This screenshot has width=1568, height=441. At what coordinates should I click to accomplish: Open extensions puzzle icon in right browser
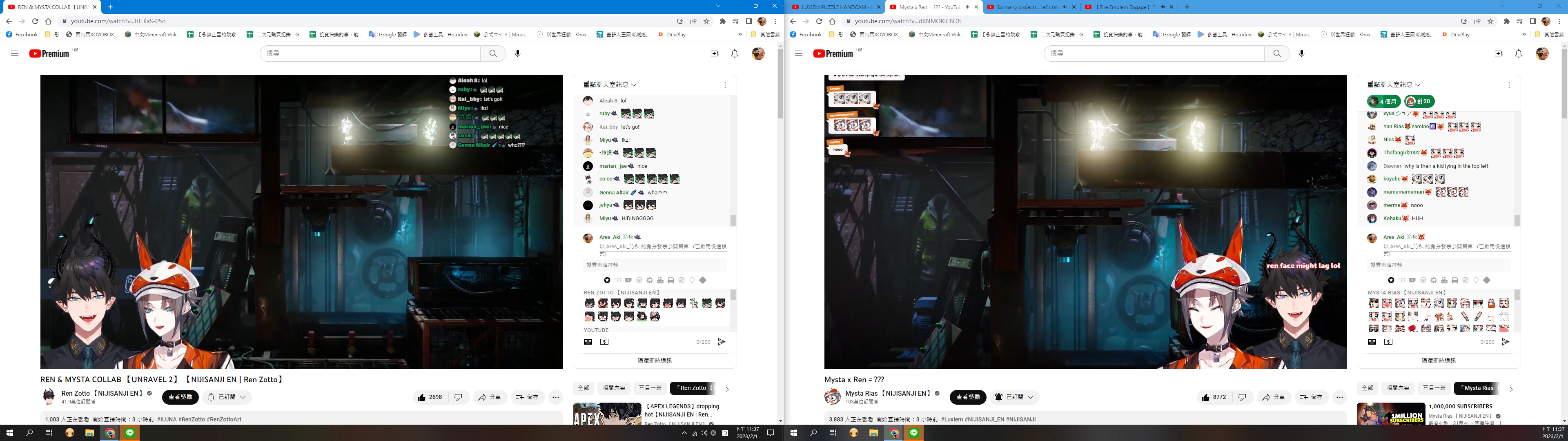tap(1506, 21)
